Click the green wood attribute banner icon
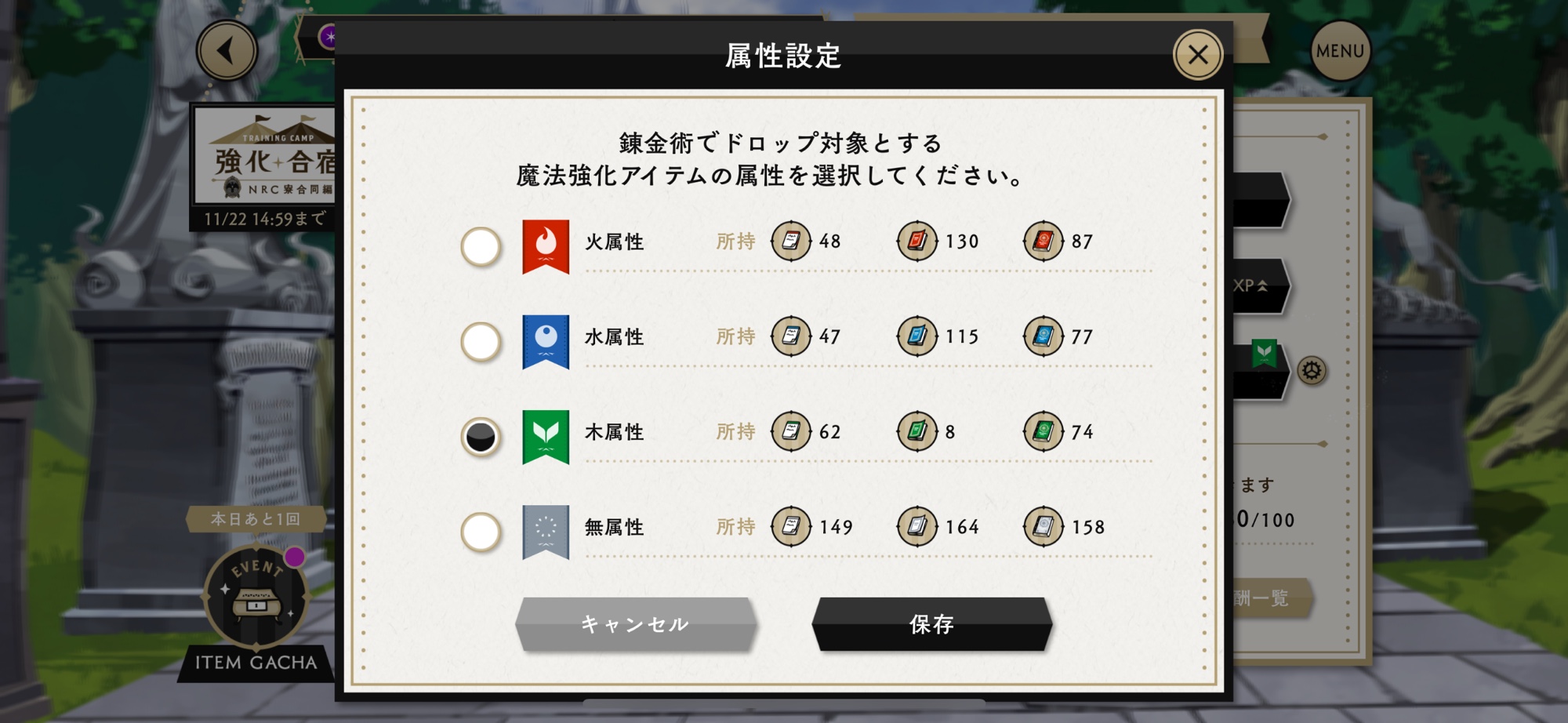Viewport: 1568px width, 723px height. pos(546,435)
